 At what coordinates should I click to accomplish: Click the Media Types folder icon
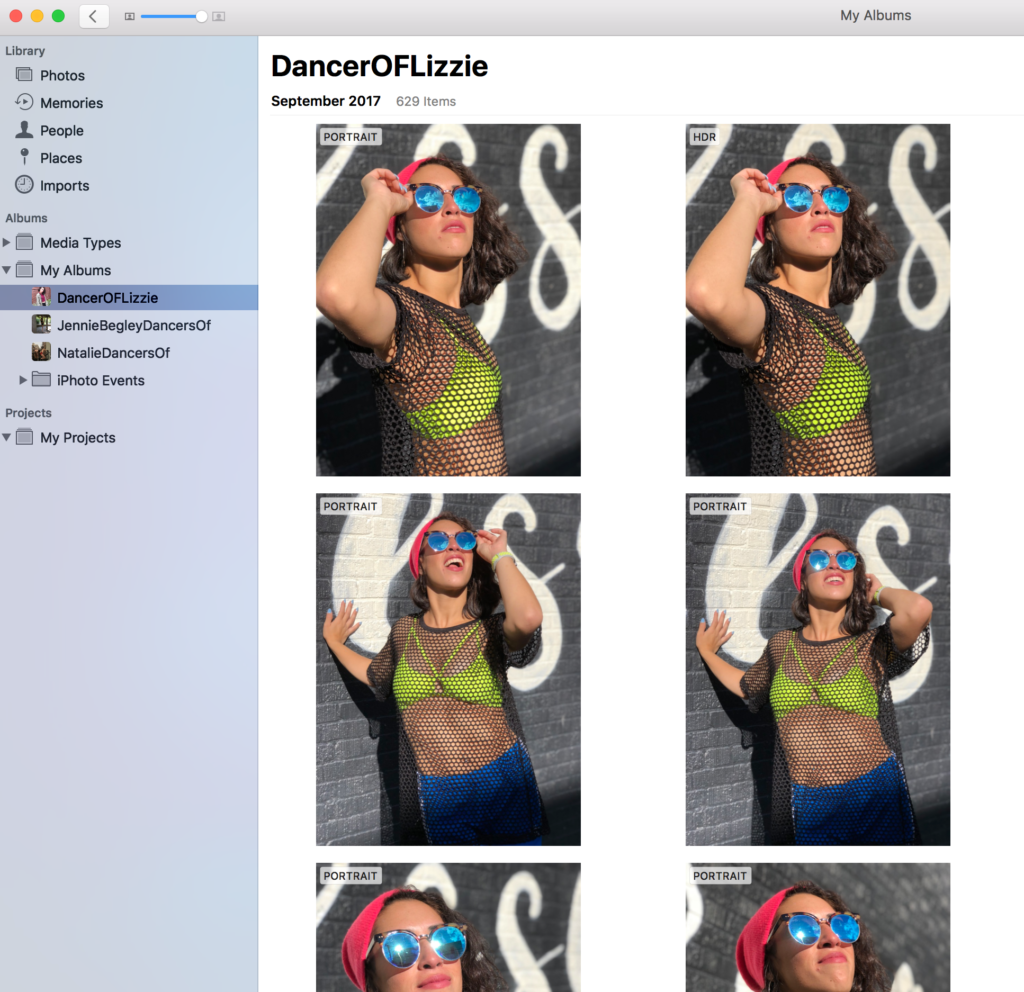tap(24, 242)
